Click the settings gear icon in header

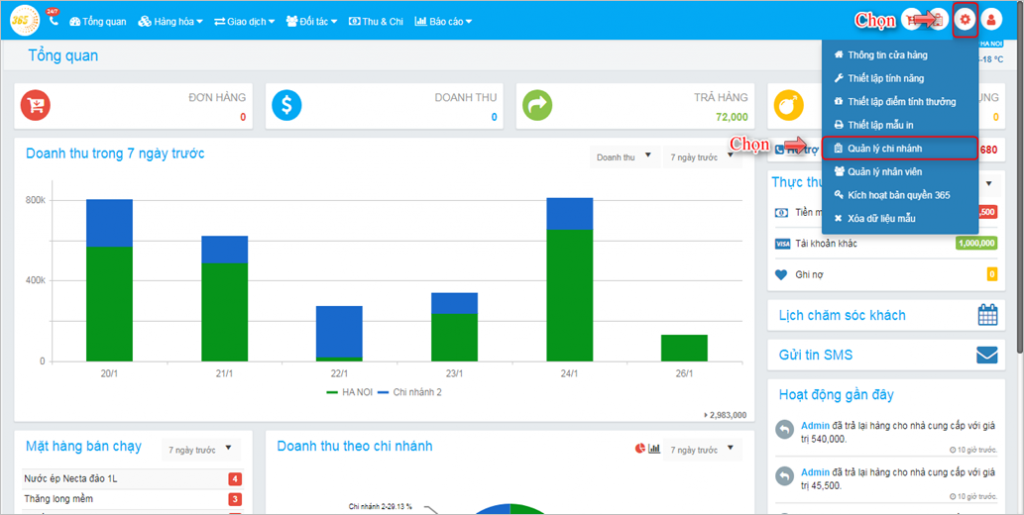point(965,20)
